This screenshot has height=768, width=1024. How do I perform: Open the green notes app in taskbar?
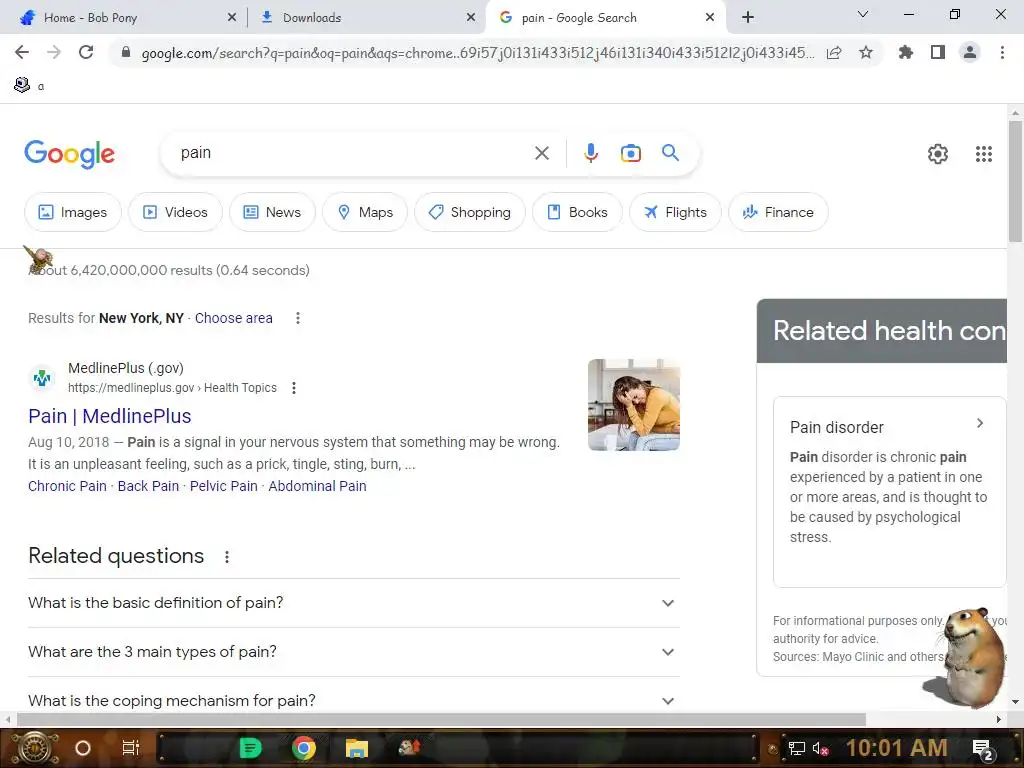tap(250, 748)
